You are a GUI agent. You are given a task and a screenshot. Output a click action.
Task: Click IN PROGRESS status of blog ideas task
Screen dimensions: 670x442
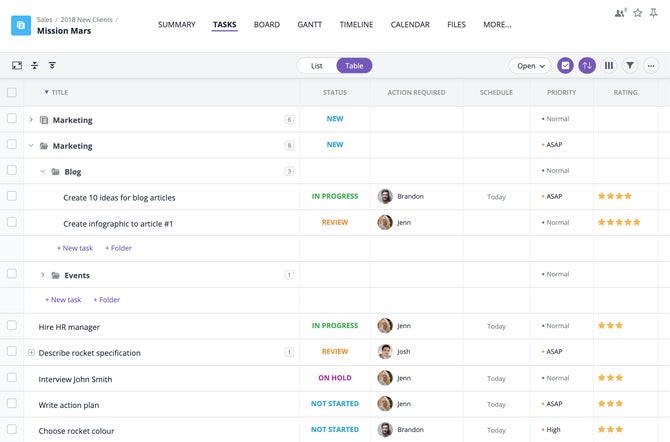click(x=335, y=196)
